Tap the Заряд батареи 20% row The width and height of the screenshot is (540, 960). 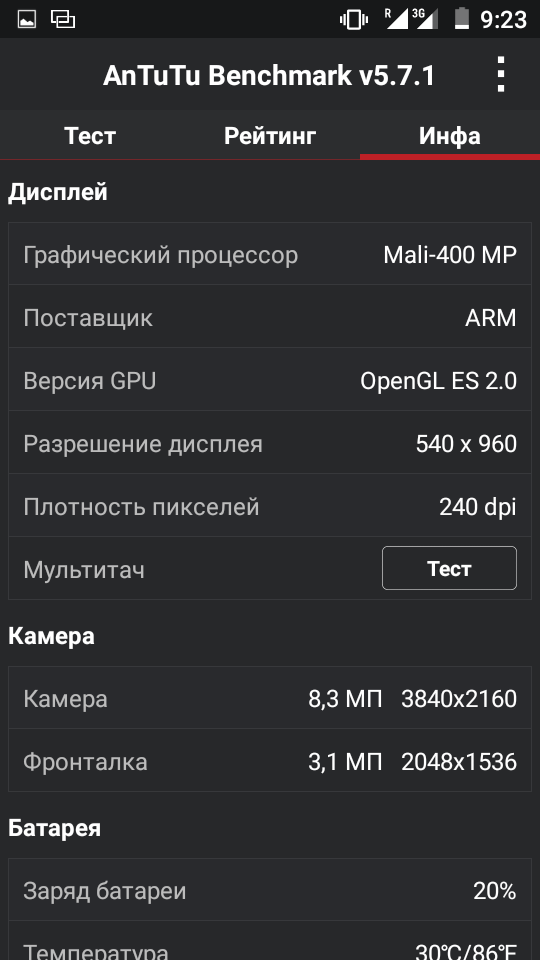pyautogui.click(x=270, y=890)
